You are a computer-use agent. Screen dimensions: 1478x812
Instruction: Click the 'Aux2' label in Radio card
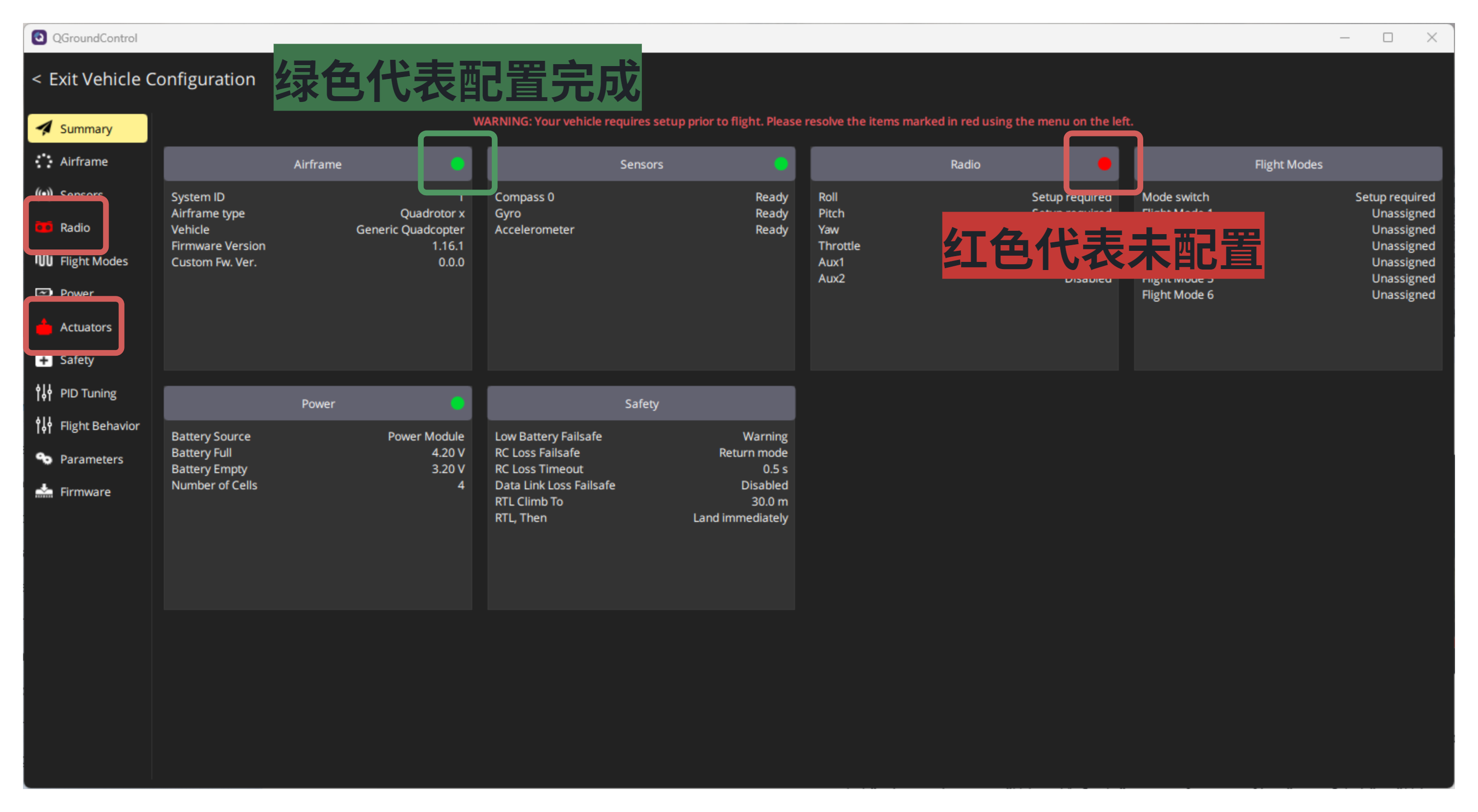coord(831,278)
